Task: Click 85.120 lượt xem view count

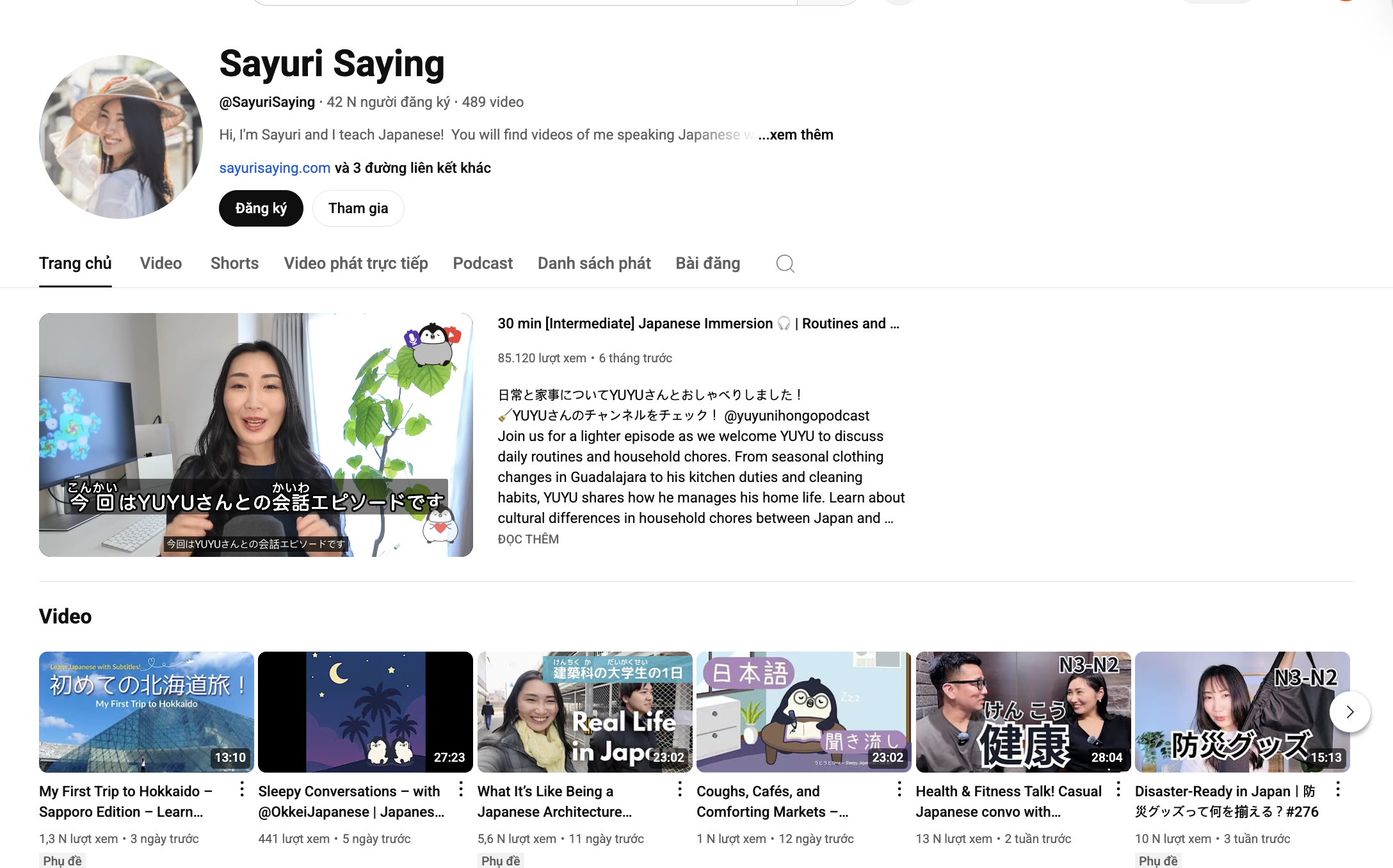Action: pos(542,358)
